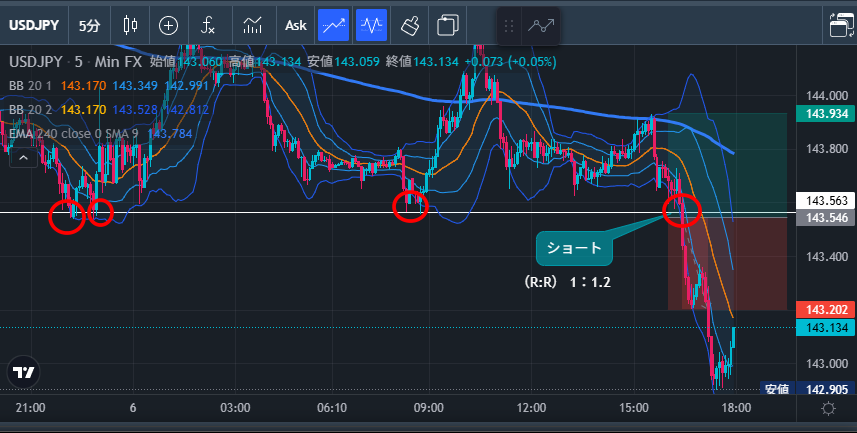Screen dimensions: 857x433
Task: Toggle the highlighted waveform button
Action: tap(371, 25)
